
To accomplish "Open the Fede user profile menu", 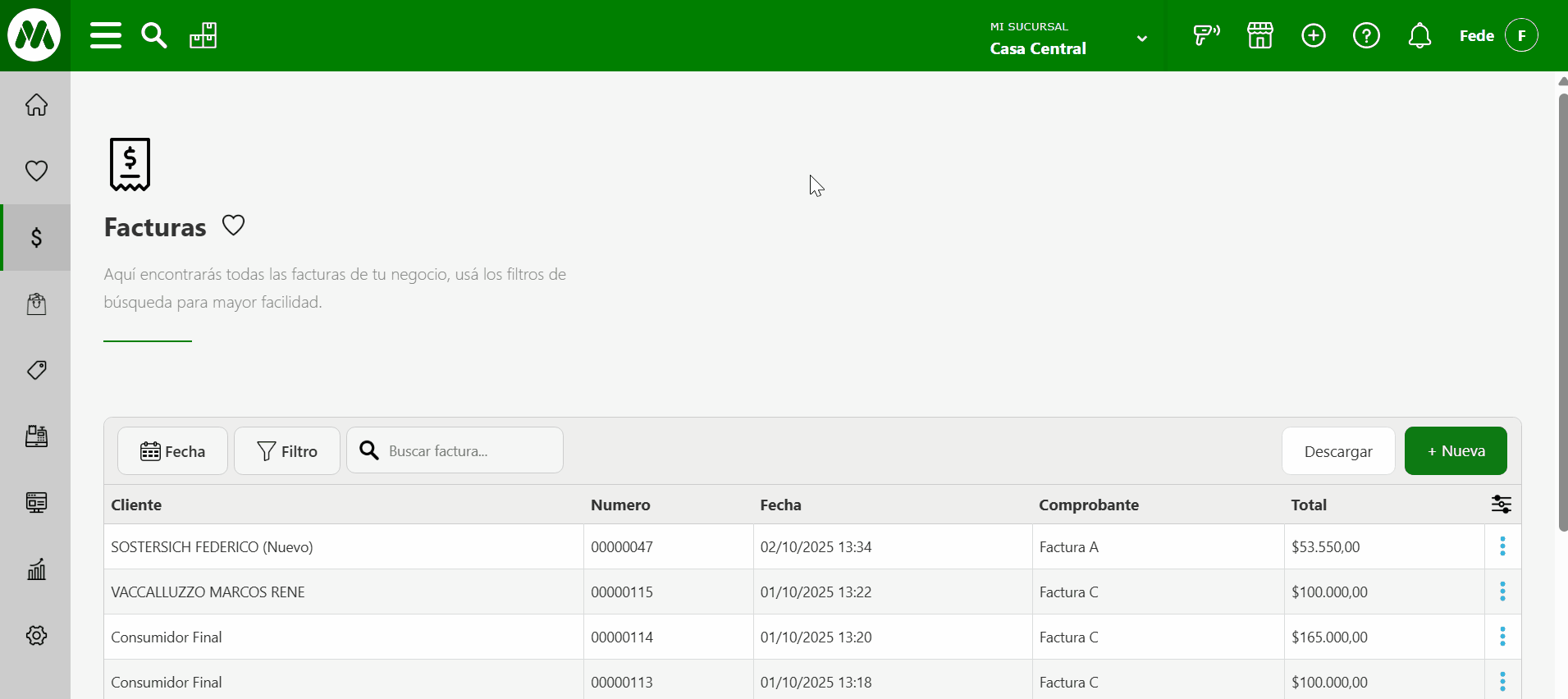I will 1497,36.
